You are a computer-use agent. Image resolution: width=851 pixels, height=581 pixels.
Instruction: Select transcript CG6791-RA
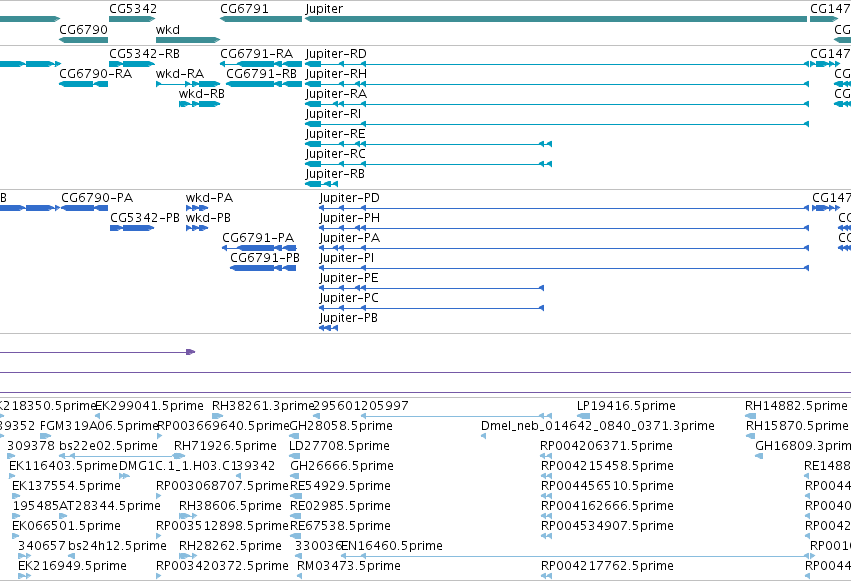coord(261,64)
